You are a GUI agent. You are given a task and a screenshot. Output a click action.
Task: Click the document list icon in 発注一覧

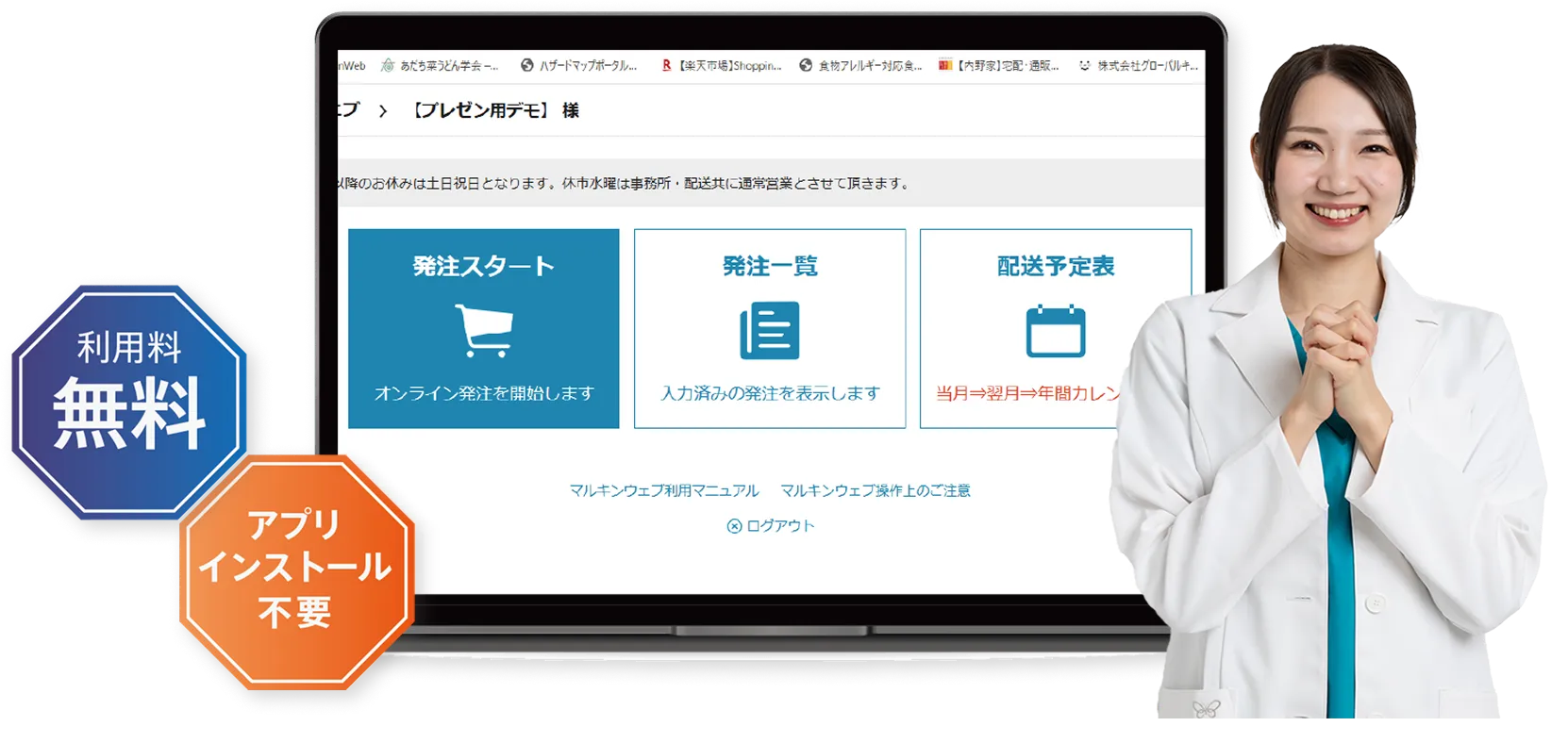click(770, 330)
